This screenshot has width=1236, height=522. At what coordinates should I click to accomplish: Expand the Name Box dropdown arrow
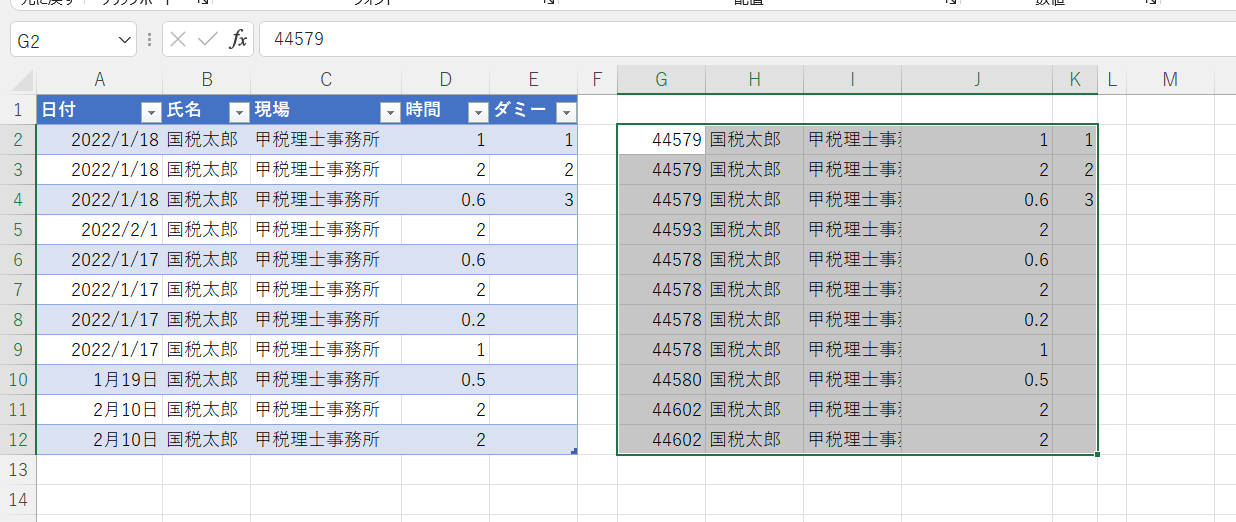coord(124,39)
